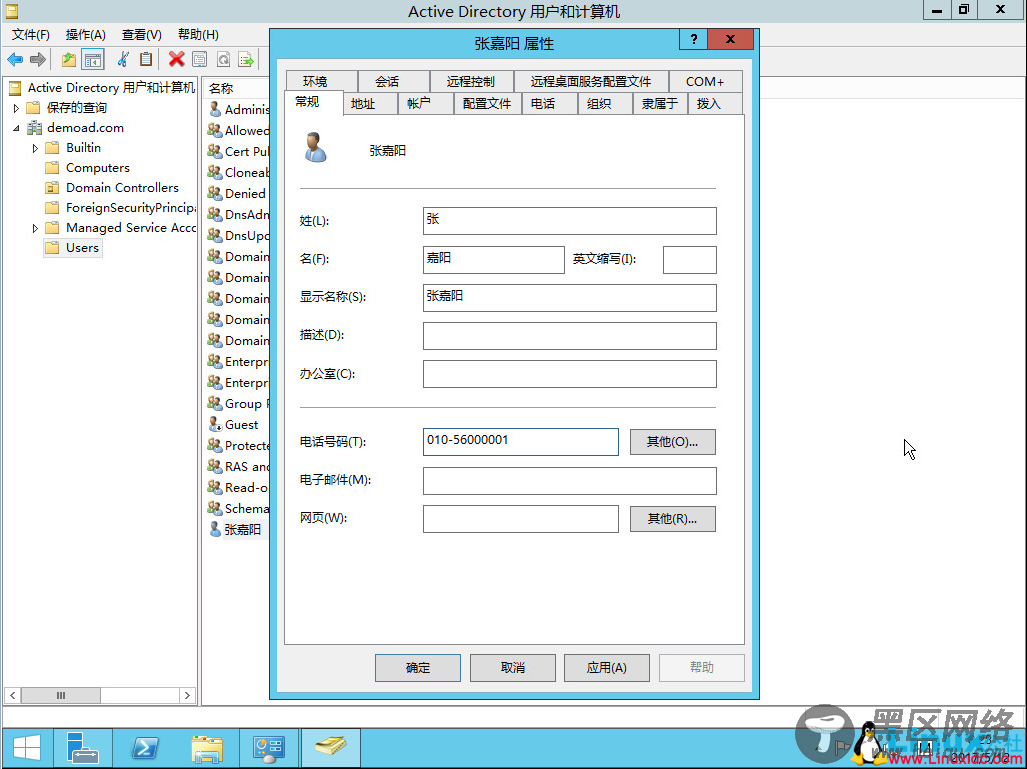
Task: Click the Cut scissors toolbar icon
Action: [123, 60]
